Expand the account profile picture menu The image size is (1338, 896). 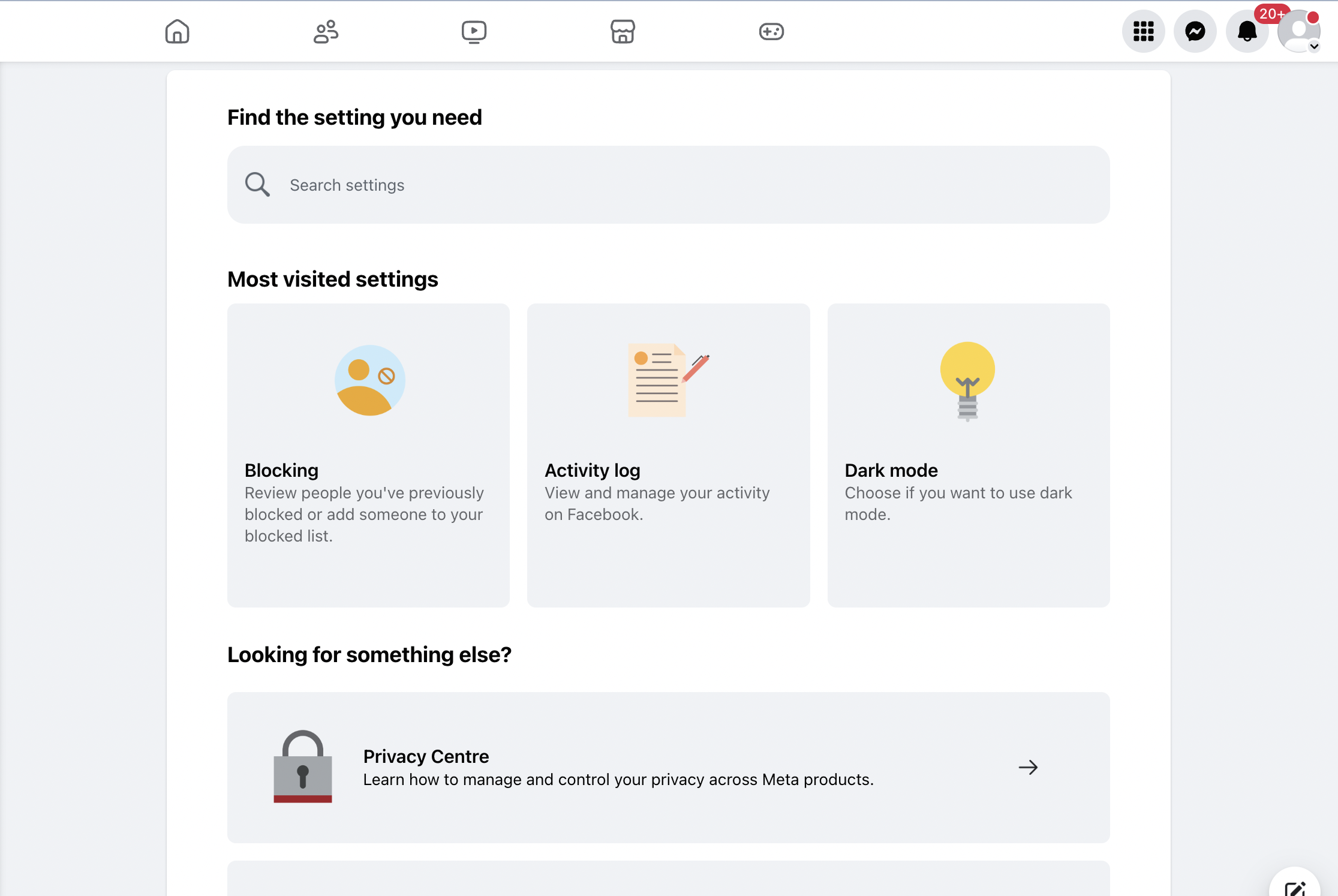pyautogui.click(x=1299, y=31)
